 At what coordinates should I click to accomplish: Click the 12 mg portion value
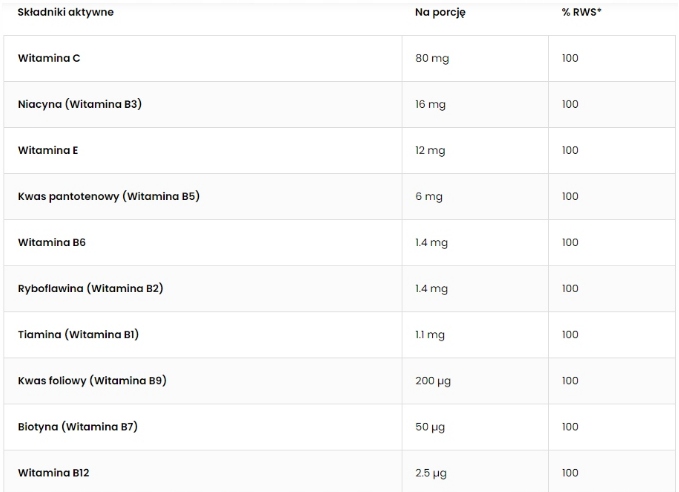pos(430,150)
